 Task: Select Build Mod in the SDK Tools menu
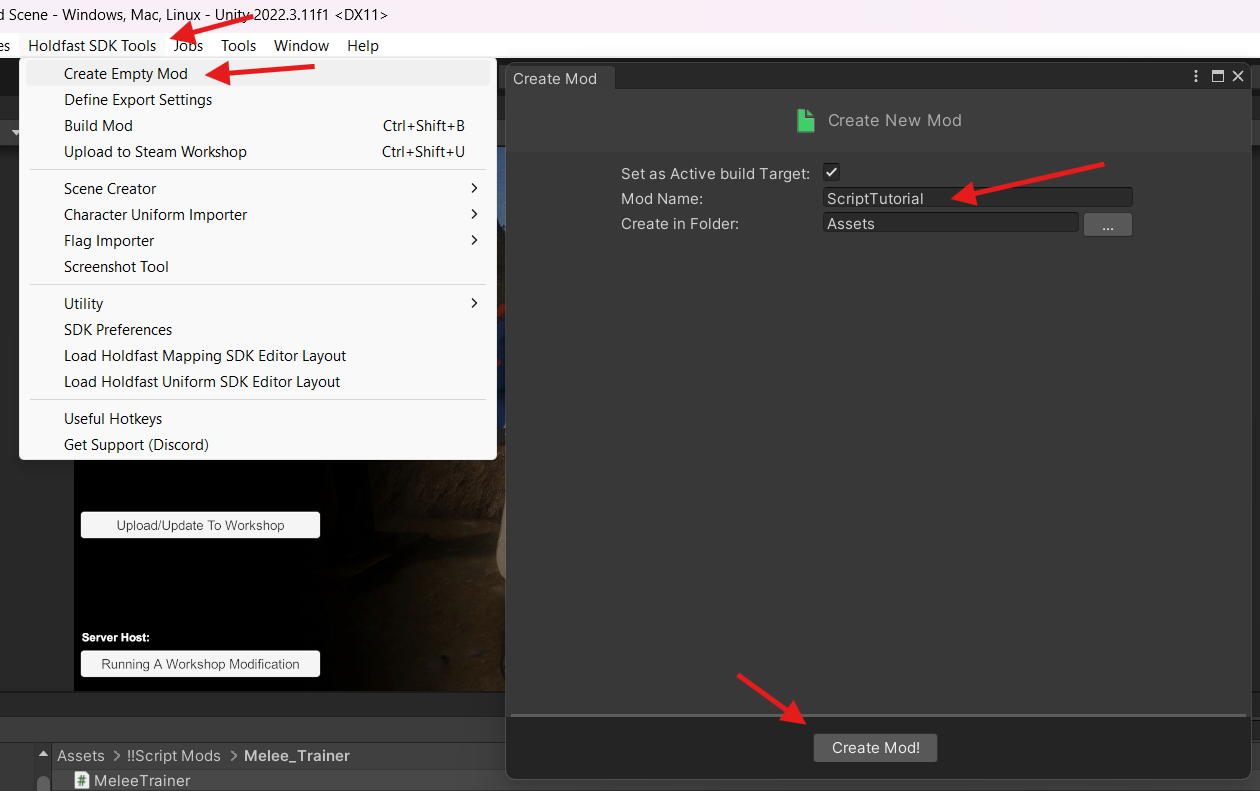coord(98,126)
